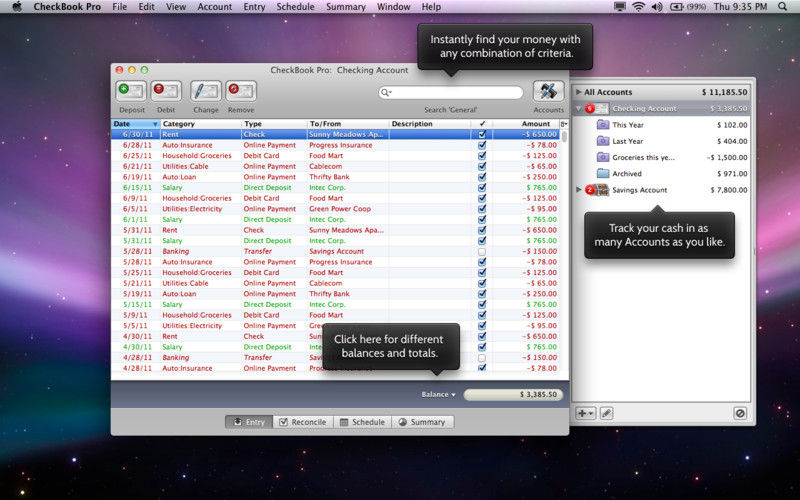Screen dimensions: 800x500
Task: Click the search magnifier icon in search field
Action: (x=385, y=92)
